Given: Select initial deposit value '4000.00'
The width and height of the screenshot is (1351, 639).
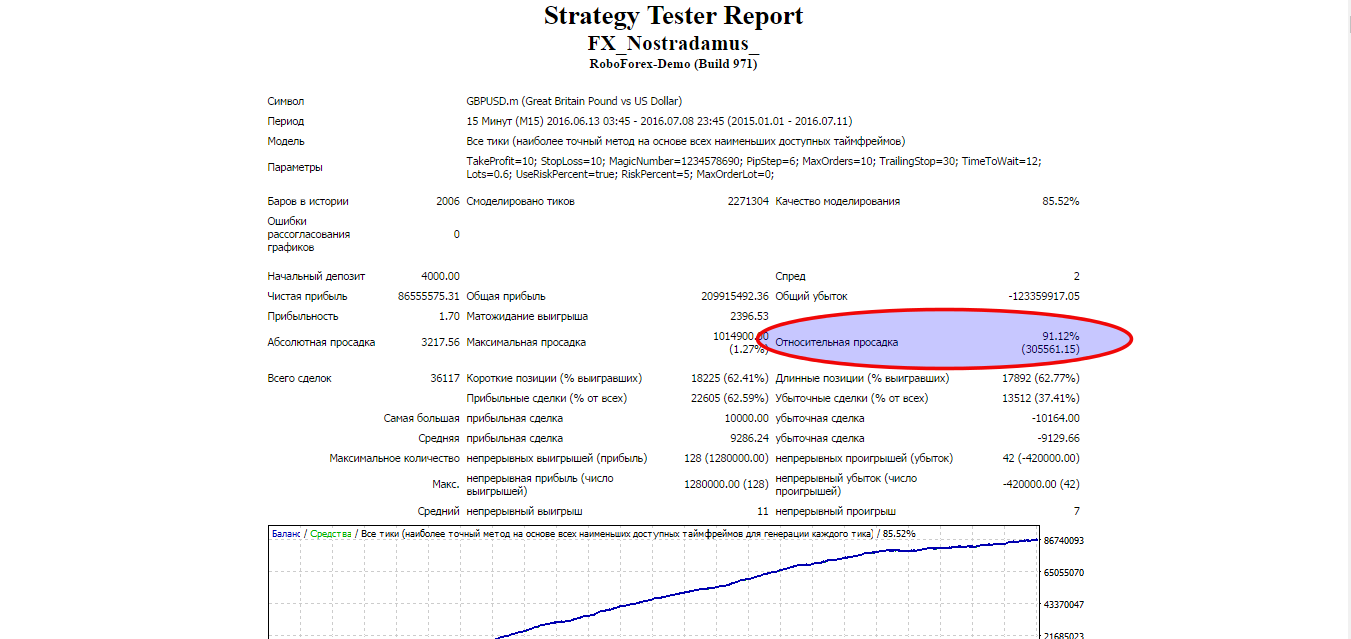Looking at the screenshot, I should pyautogui.click(x=440, y=276).
